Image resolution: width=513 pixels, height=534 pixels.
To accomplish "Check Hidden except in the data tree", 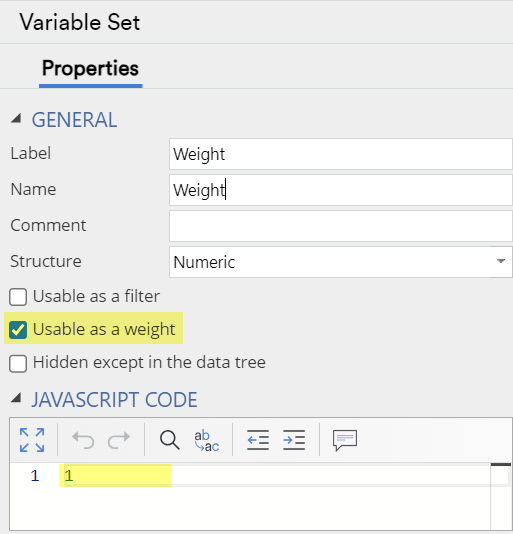I will click(x=18, y=363).
